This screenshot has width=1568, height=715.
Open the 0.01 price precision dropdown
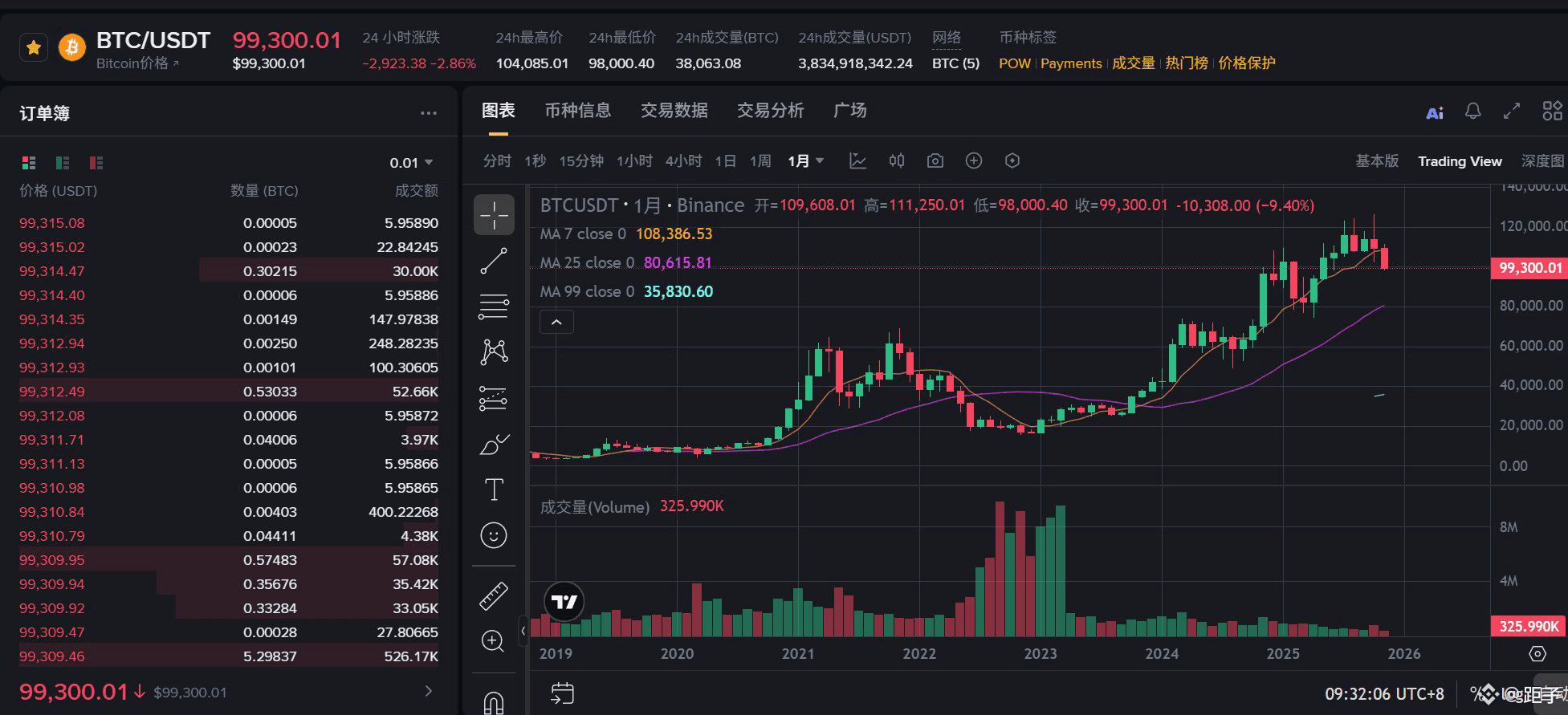coord(411,163)
